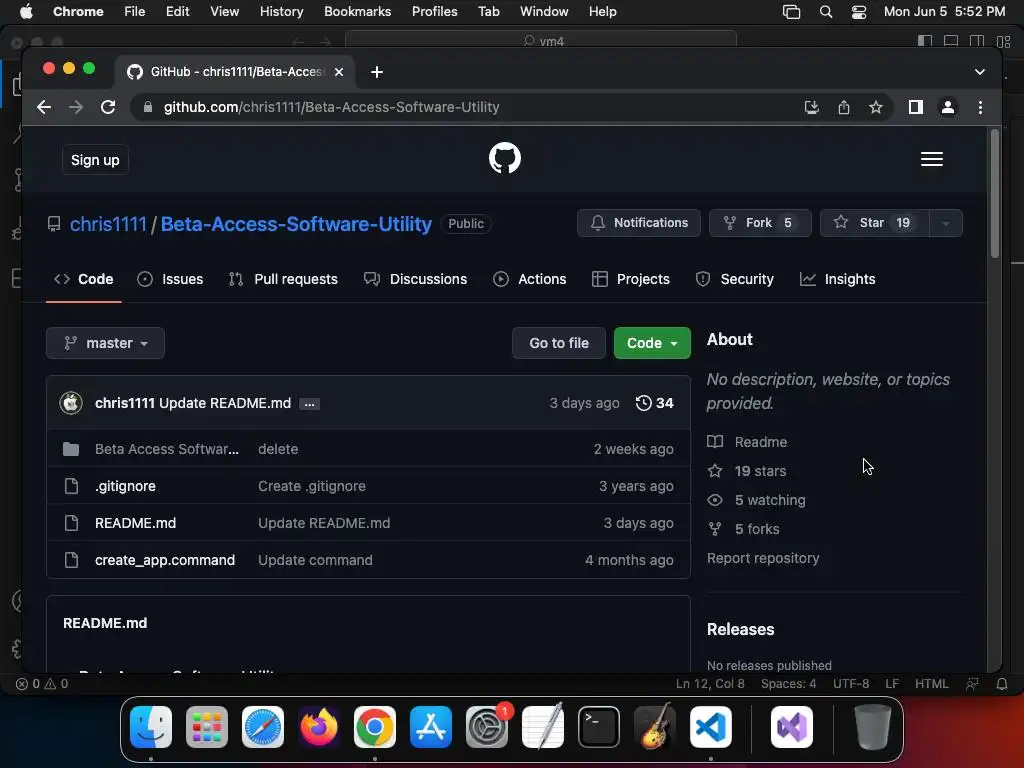This screenshot has height=768, width=1024.
Task: Launch Safari from the Dock
Action: (263, 727)
